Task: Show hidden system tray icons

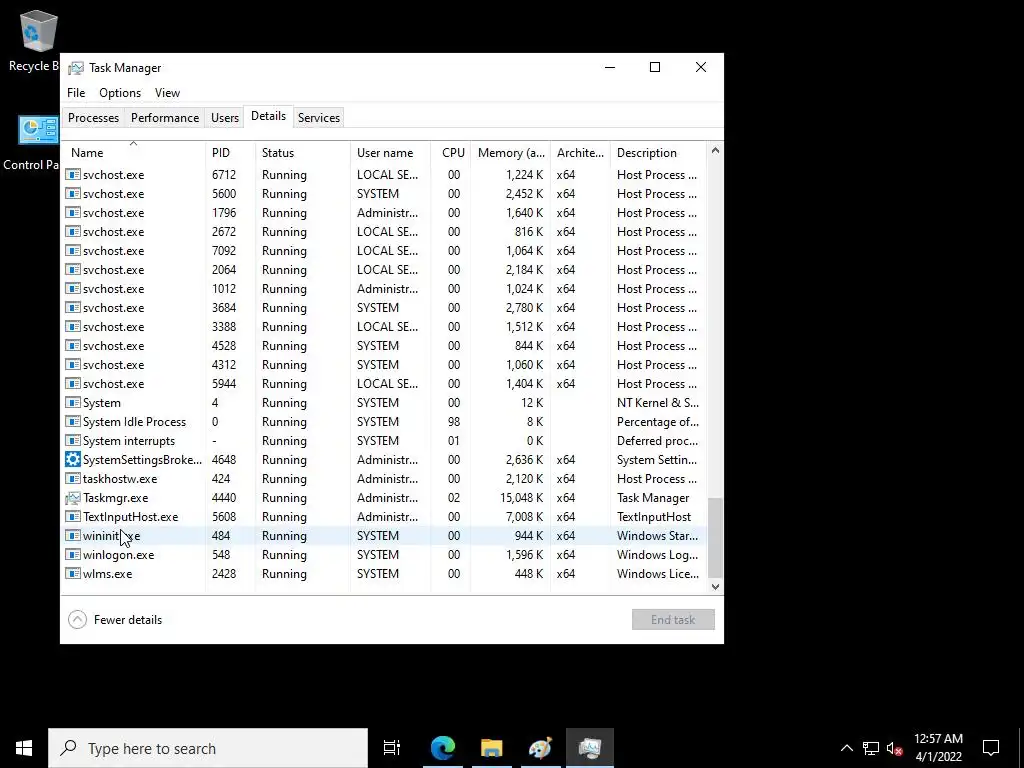Action: [x=846, y=748]
